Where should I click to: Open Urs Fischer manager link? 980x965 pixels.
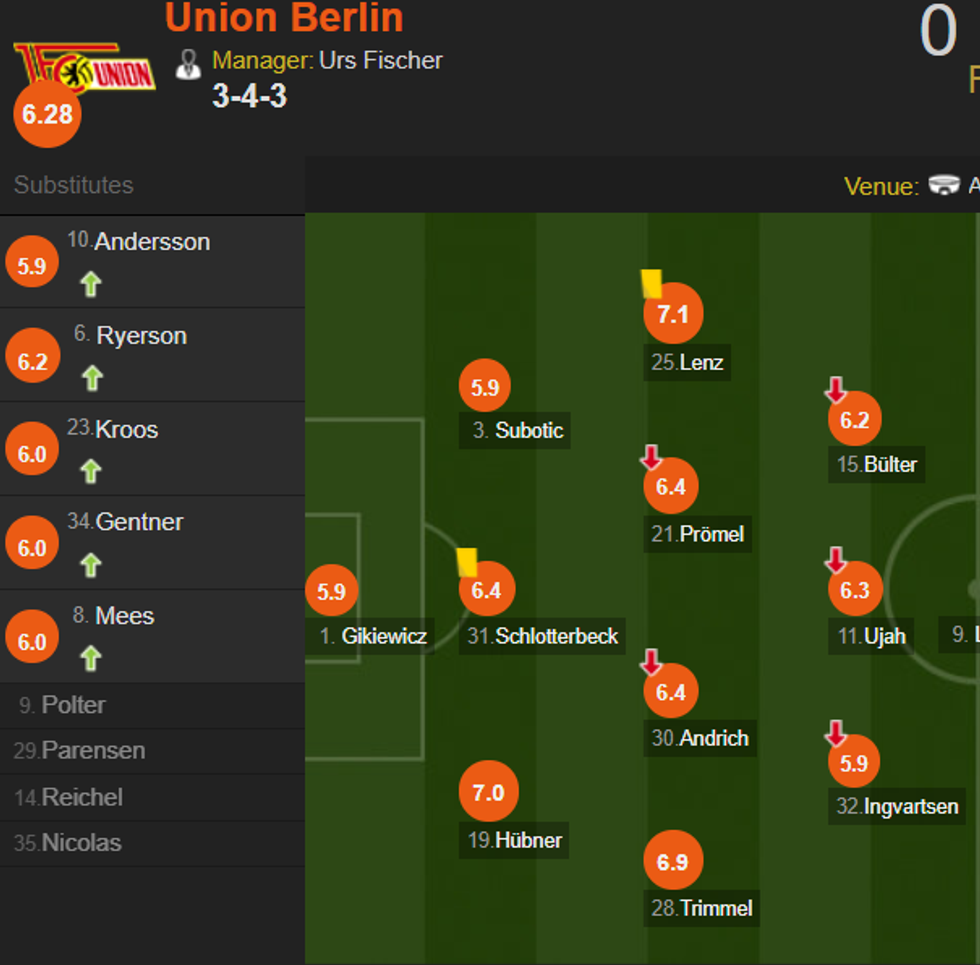pyautogui.click(x=380, y=60)
